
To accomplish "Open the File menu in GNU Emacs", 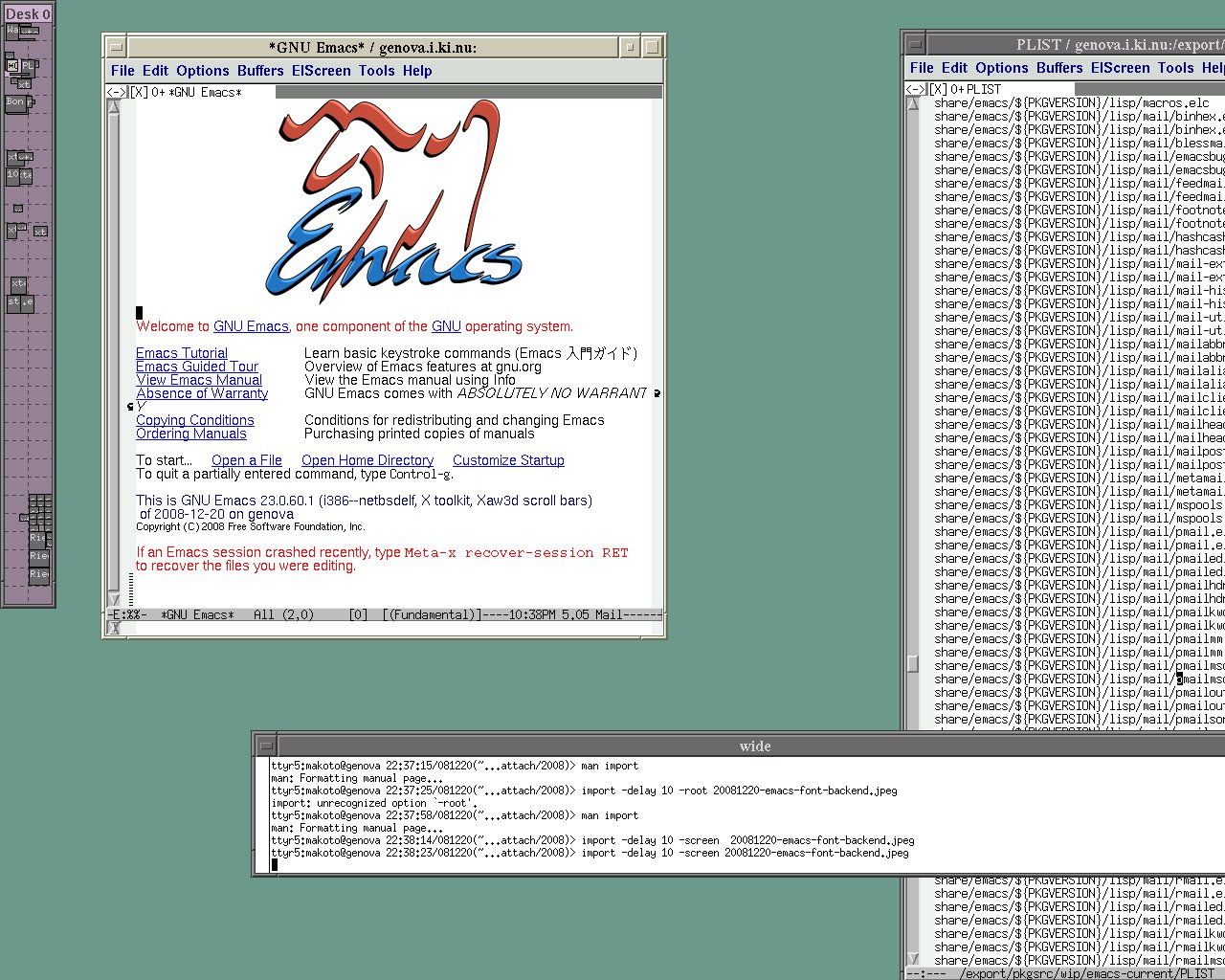I will (x=122, y=71).
